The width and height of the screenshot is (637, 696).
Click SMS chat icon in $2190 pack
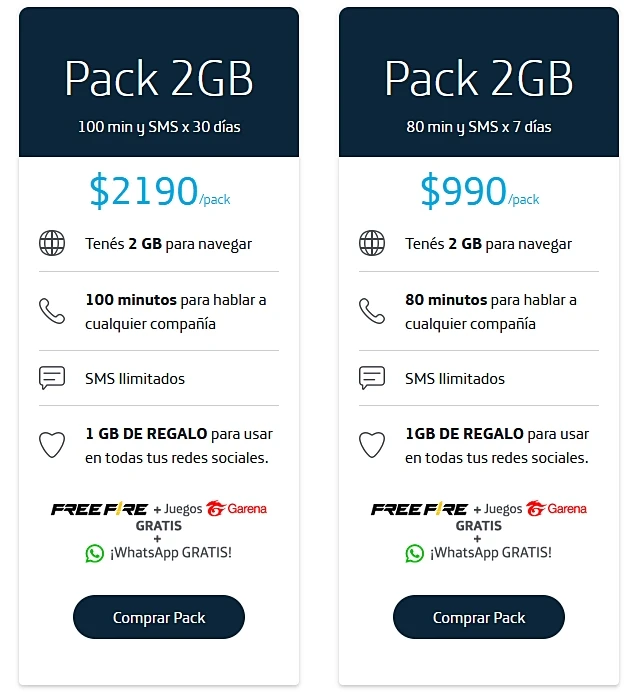[x=52, y=378]
